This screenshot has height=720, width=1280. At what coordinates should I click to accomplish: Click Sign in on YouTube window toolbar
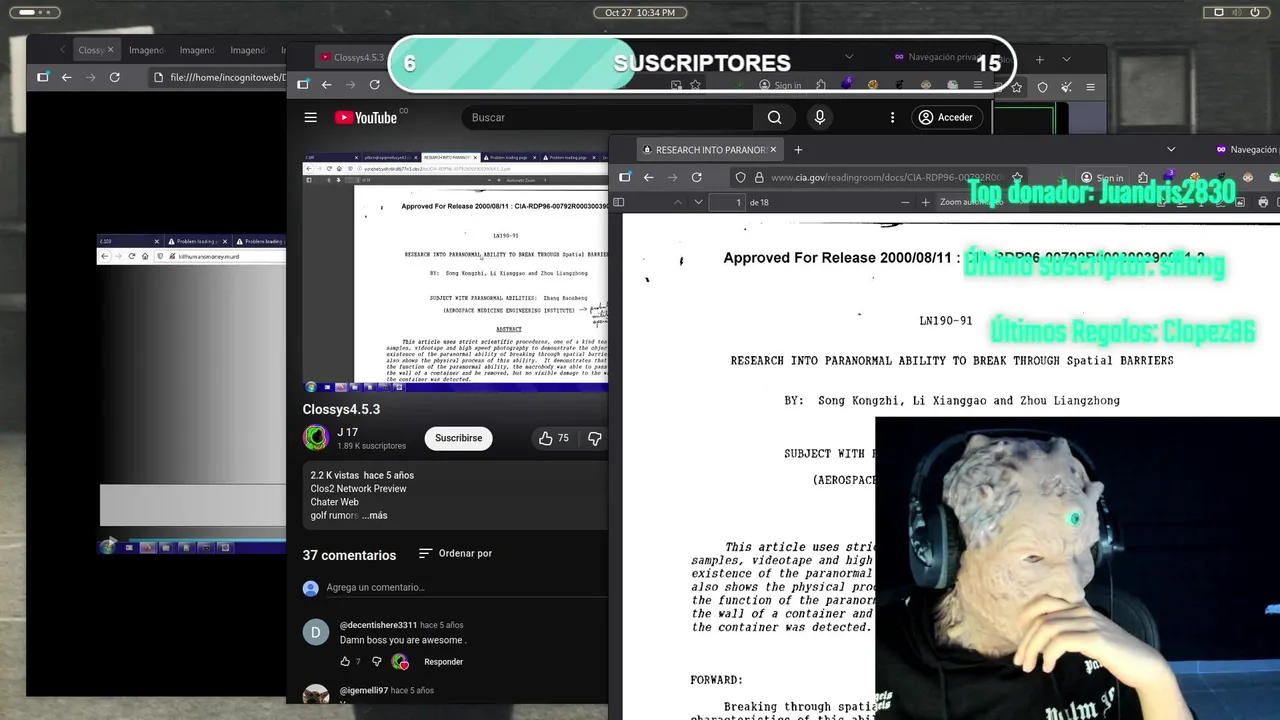[x=780, y=85]
